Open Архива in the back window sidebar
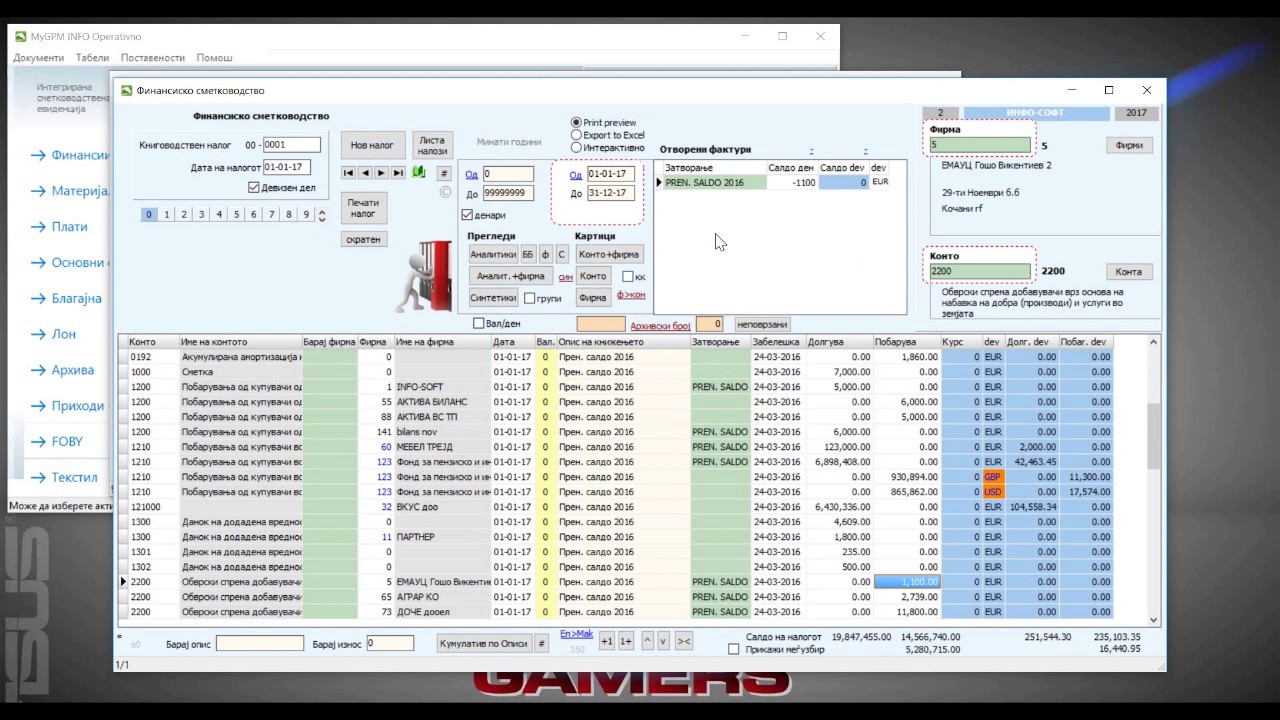 (62, 370)
